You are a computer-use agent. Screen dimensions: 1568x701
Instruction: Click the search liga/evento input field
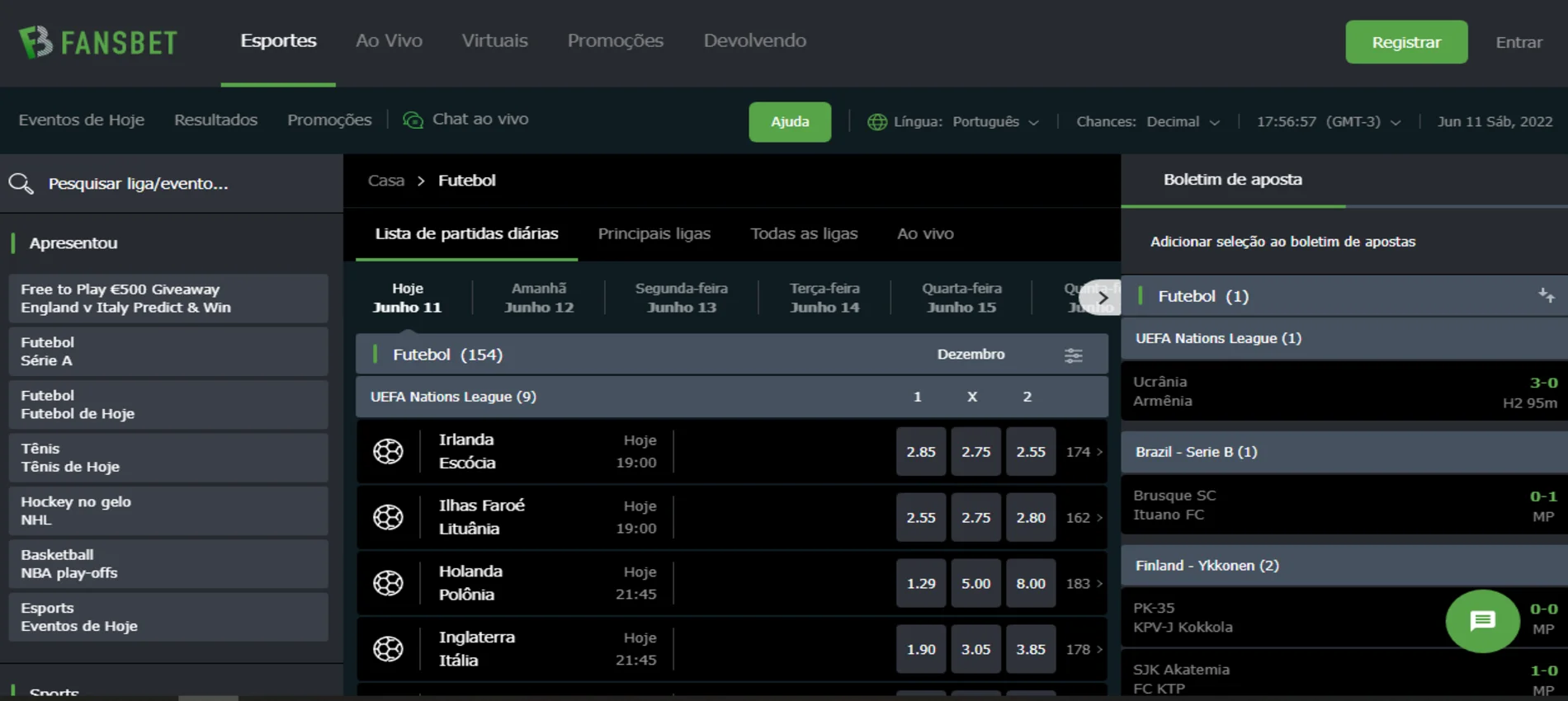pyautogui.click(x=172, y=183)
